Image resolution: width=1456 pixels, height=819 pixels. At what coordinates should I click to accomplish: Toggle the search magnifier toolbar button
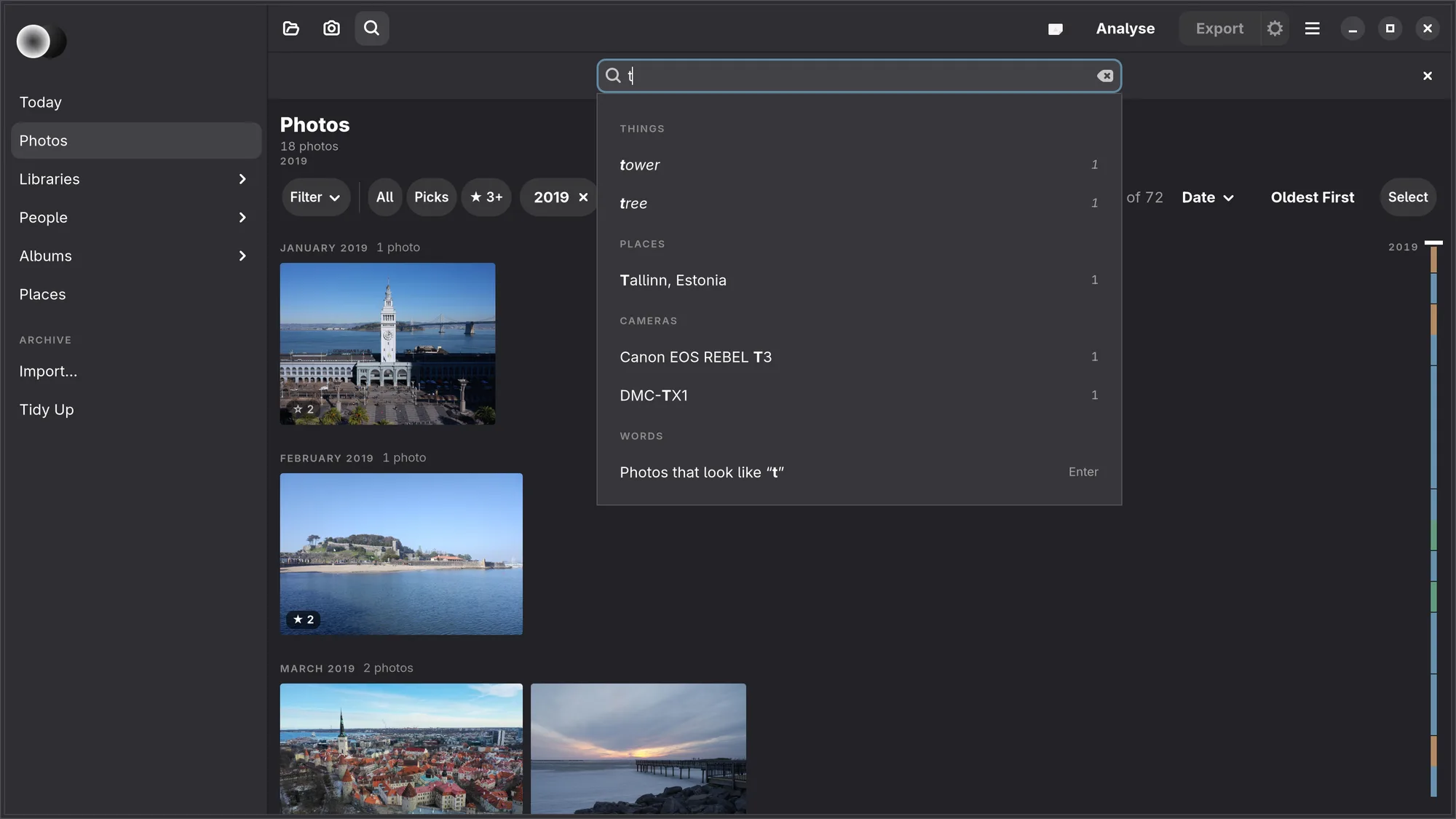click(372, 28)
